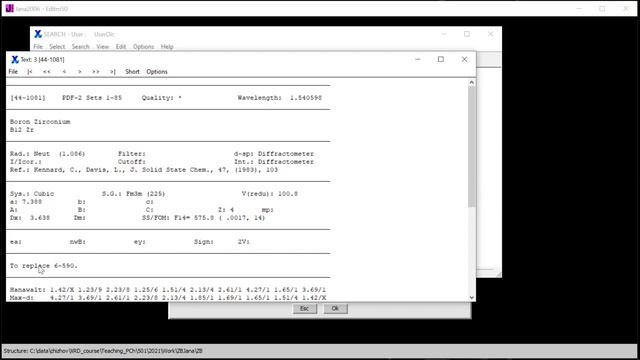This screenshot has width=640, height=360.
Task: Click the 'Z: 4' text
Action: (226, 210)
